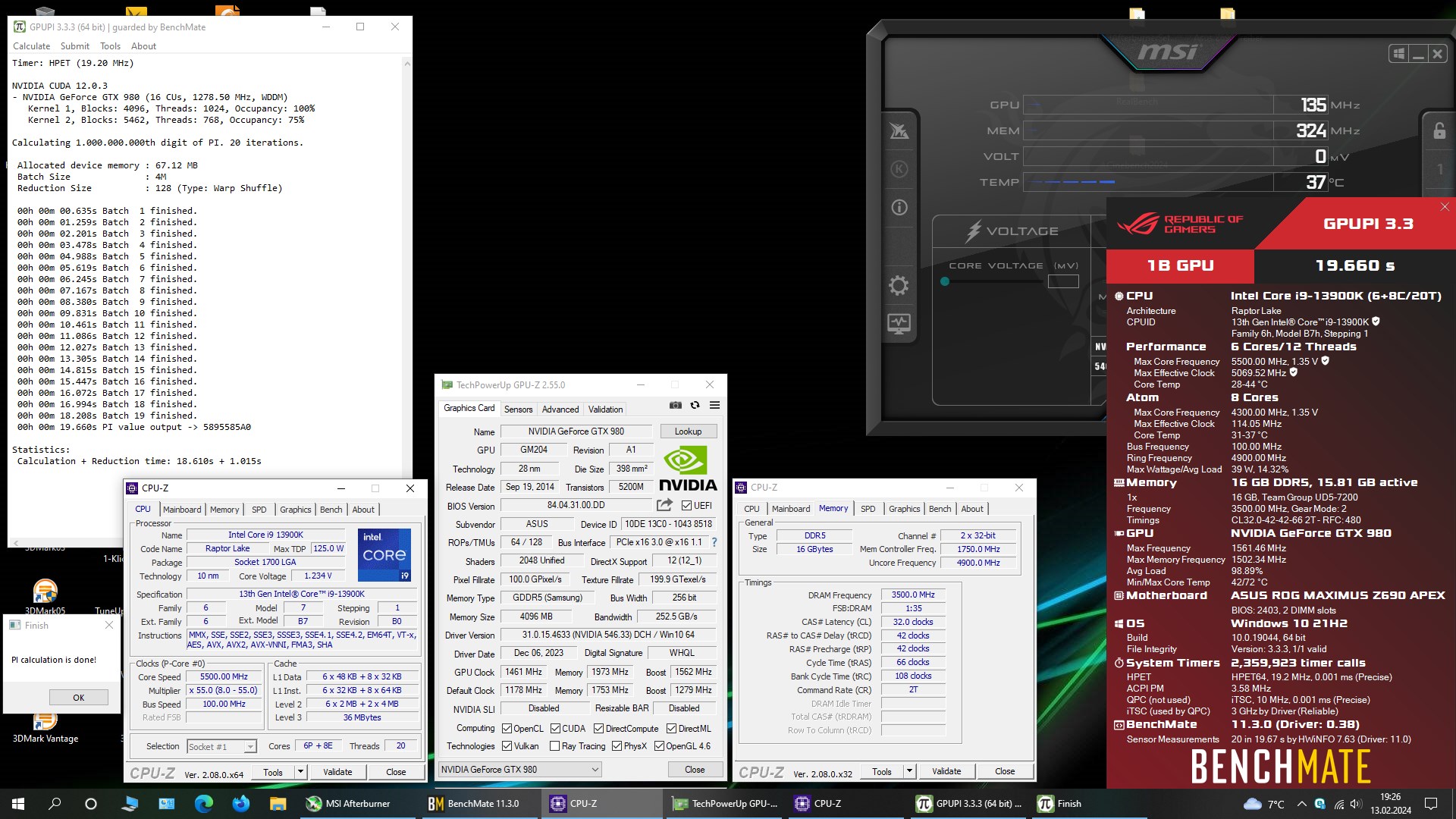Click the BIOS version share/export icon

coord(664,505)
